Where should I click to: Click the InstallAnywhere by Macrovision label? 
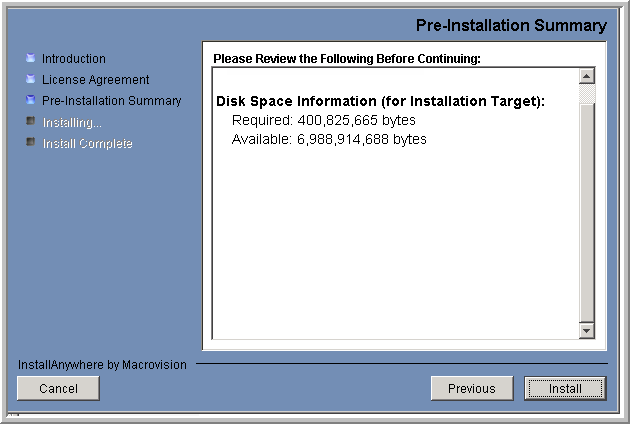pos(102,365)
